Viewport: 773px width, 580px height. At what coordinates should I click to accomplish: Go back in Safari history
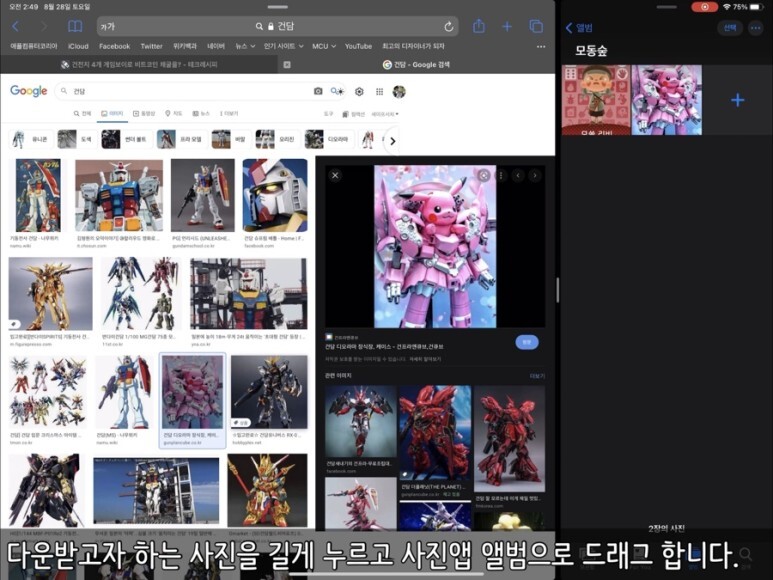coord(15,26)
